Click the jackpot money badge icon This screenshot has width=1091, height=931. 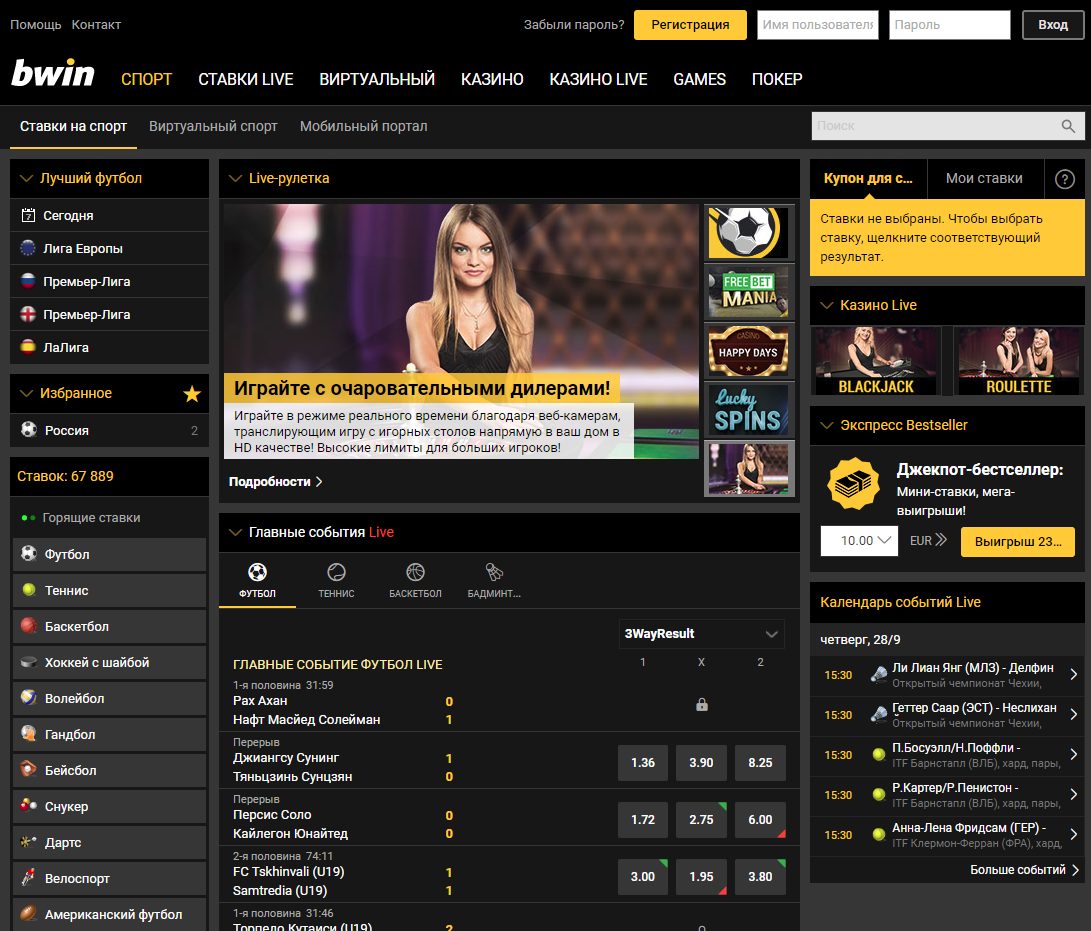(x=853, y=483)
